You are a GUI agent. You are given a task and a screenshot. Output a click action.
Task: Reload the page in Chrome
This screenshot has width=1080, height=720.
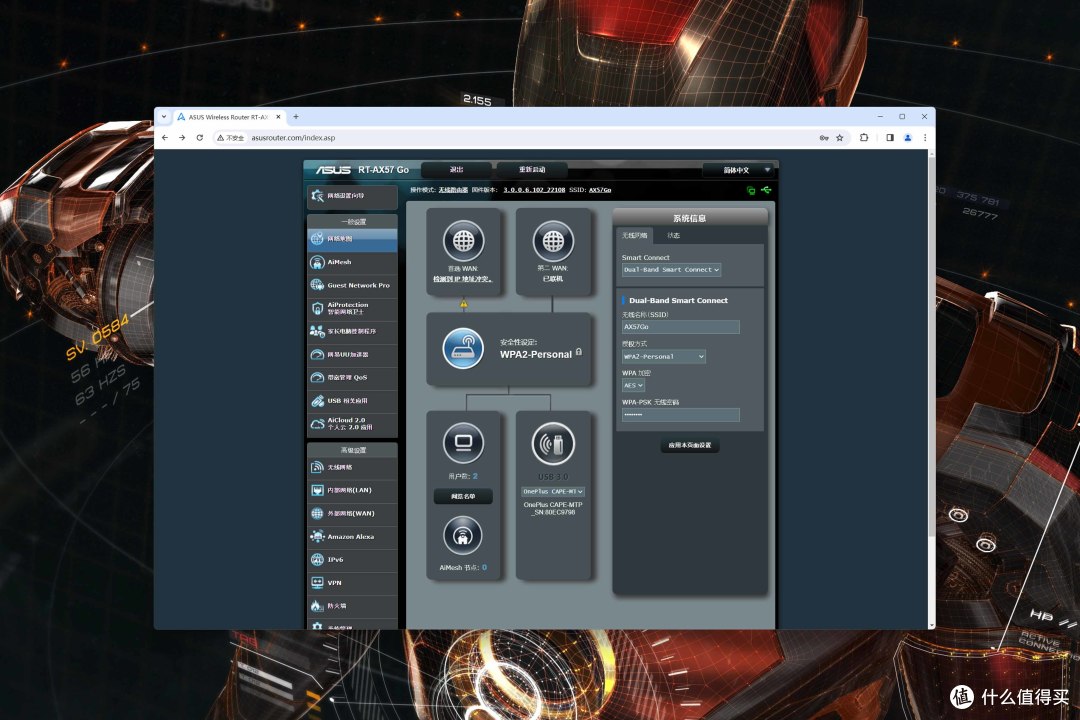(x=200, y=138)
